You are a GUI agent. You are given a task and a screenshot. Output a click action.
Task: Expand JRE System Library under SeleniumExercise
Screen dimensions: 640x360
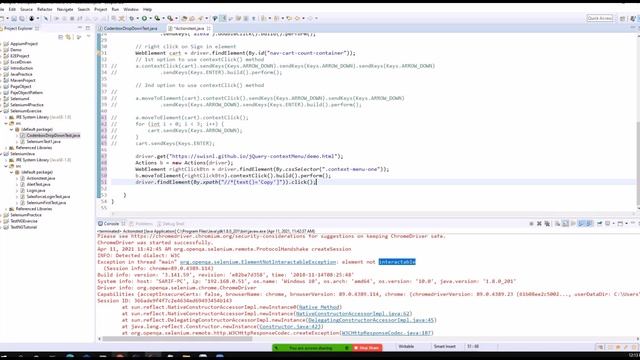[6, 117]
